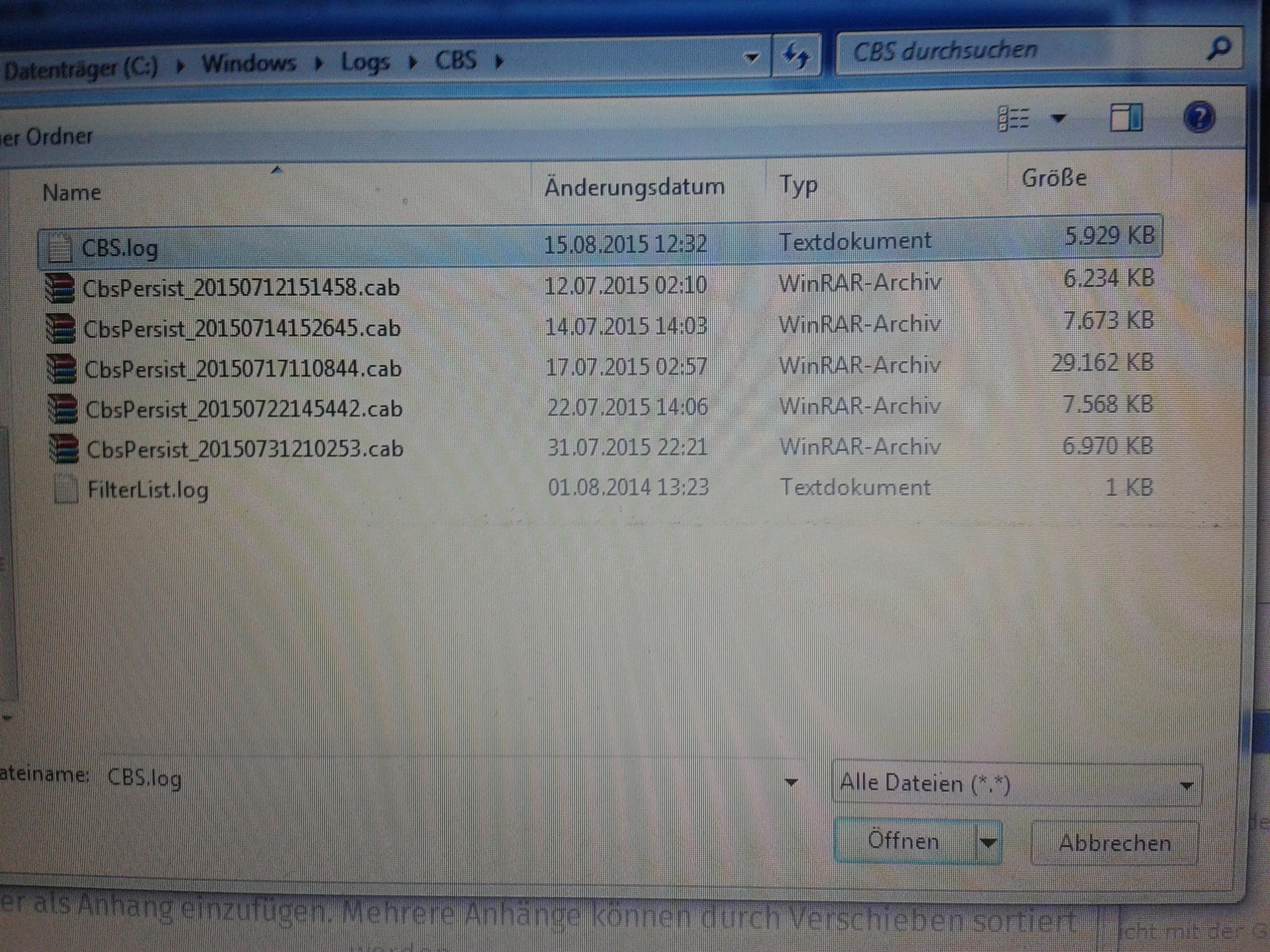Click the Öffnen button
Screen dimensions: 1270x952
coord(904,841)
